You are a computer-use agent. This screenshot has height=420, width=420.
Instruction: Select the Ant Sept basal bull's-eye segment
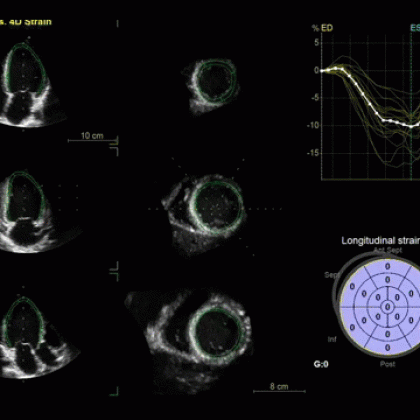pyautogui.click(x=388, y=266)
